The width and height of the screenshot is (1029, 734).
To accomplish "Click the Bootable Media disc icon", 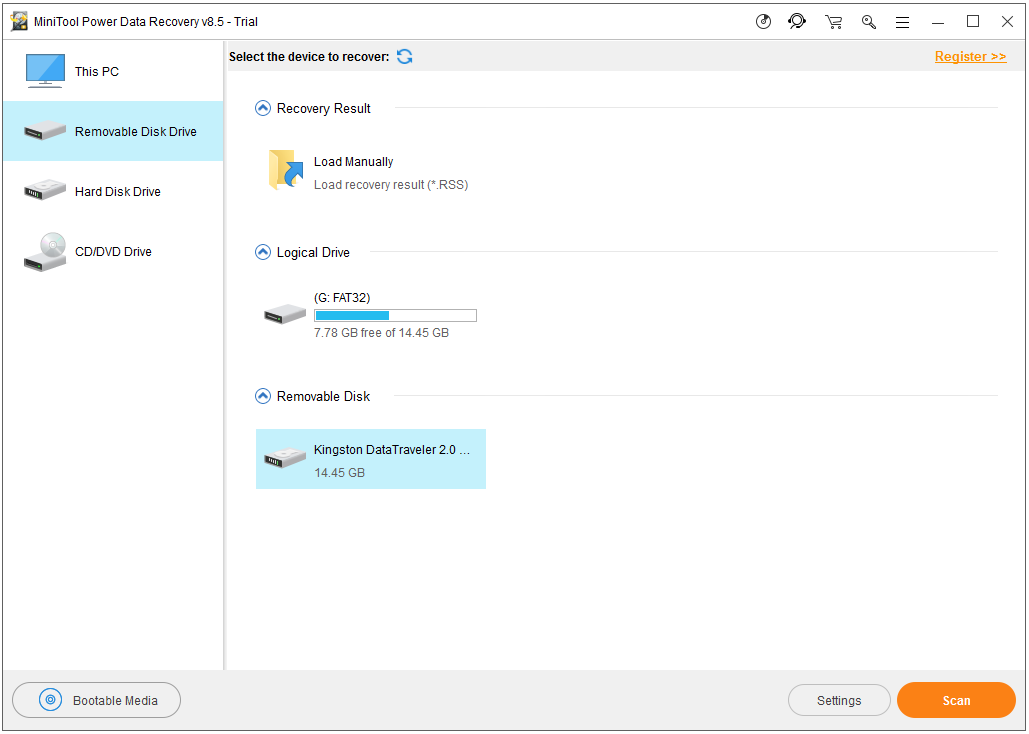I will (x=51, y=700).
